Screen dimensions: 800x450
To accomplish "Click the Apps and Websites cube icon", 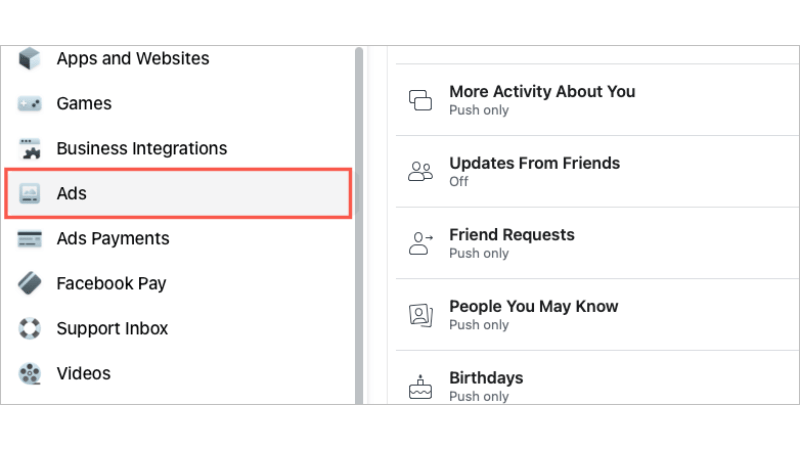I will pos(29,59).
